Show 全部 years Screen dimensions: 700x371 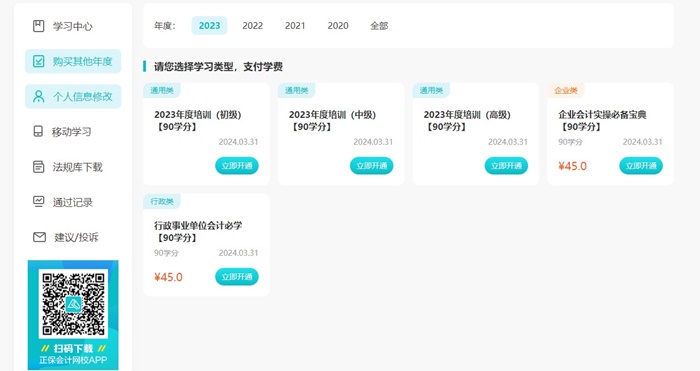(x=379, y=25)
